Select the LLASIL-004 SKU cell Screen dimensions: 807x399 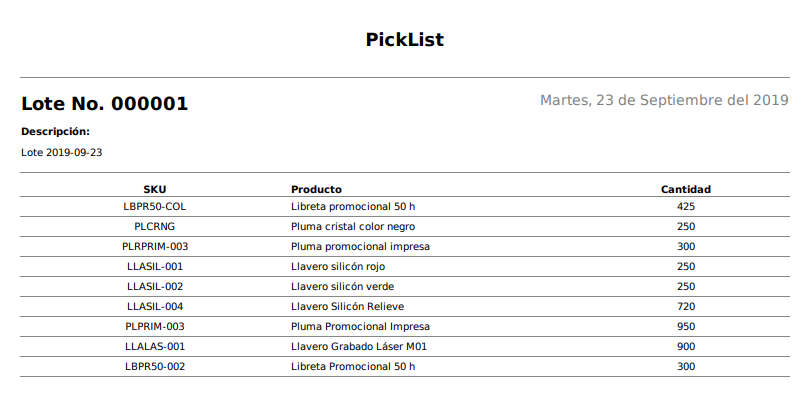pos(155,307)
